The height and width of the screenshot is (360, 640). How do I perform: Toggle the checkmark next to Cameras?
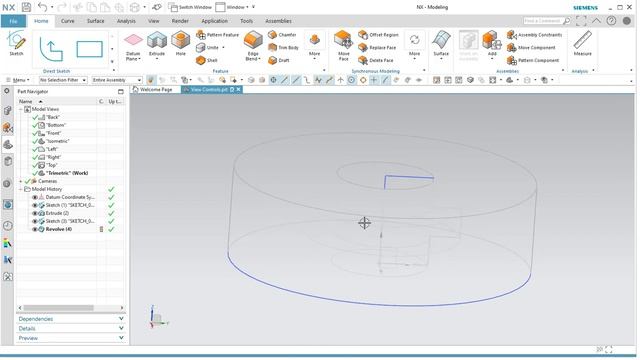tap(28, 181)
